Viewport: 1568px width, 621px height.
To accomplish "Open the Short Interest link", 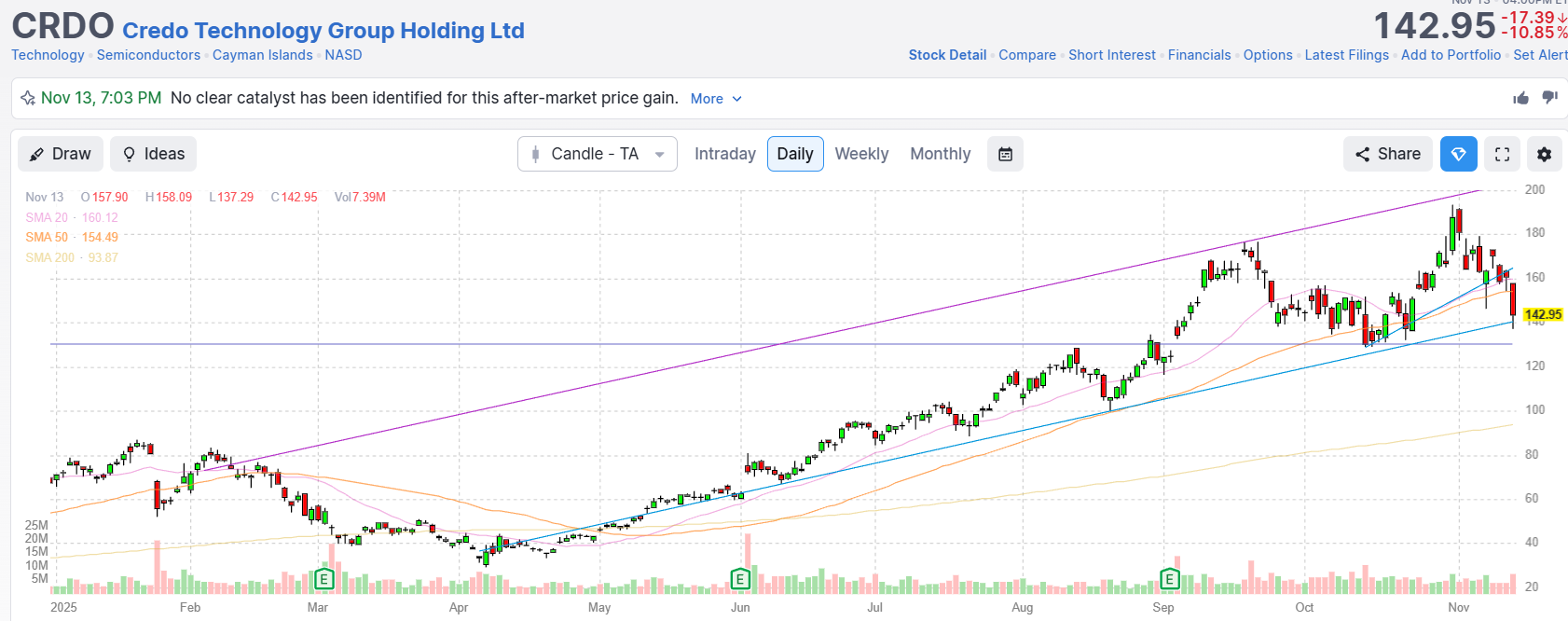I will point(1112,55).
